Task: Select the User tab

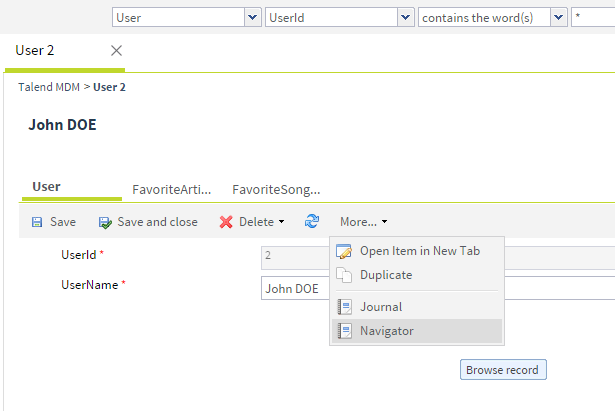Action: point(47,187)
